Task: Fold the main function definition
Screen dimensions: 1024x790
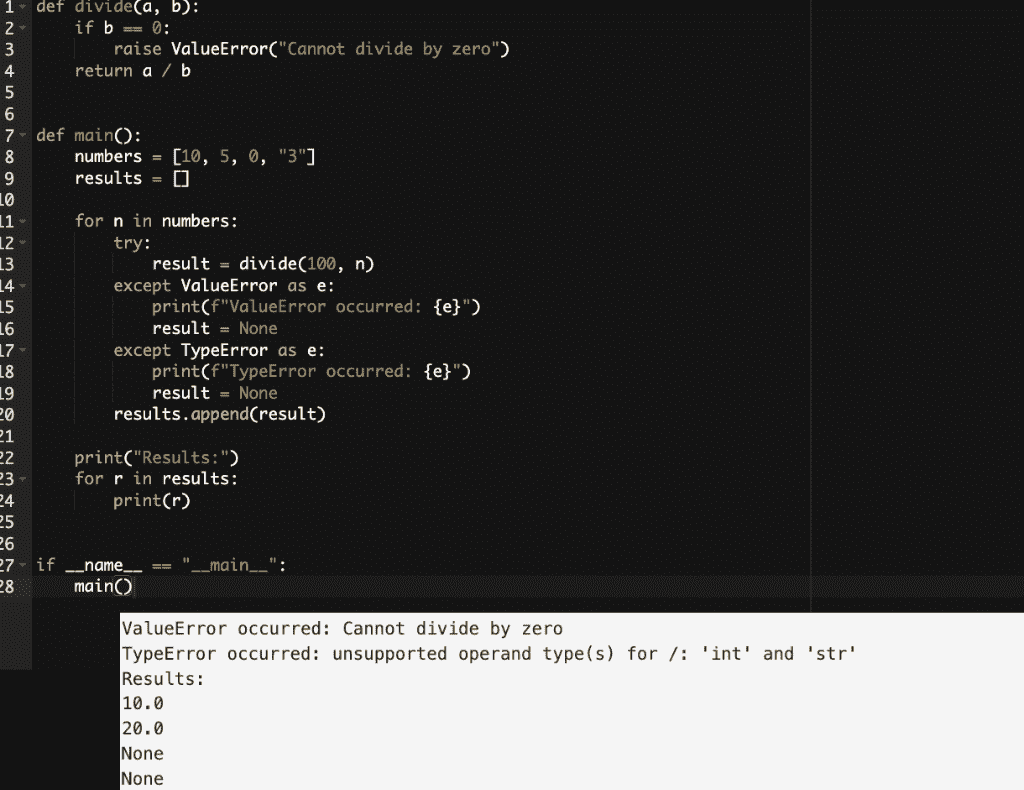Action: click(23, 135)
